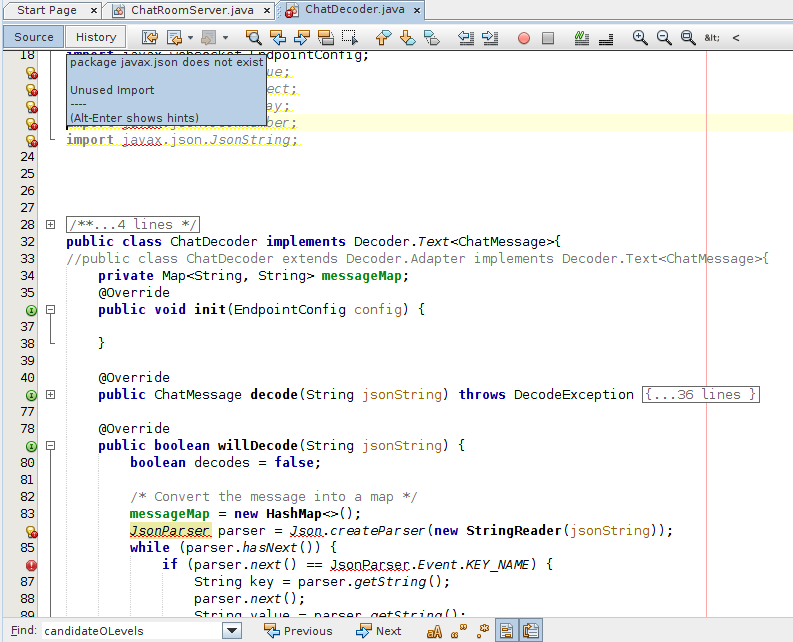Screen dimensions: 793x642
Task: Click the error lightbulb next to JsonParser line
Action: (x=31, y=532)
